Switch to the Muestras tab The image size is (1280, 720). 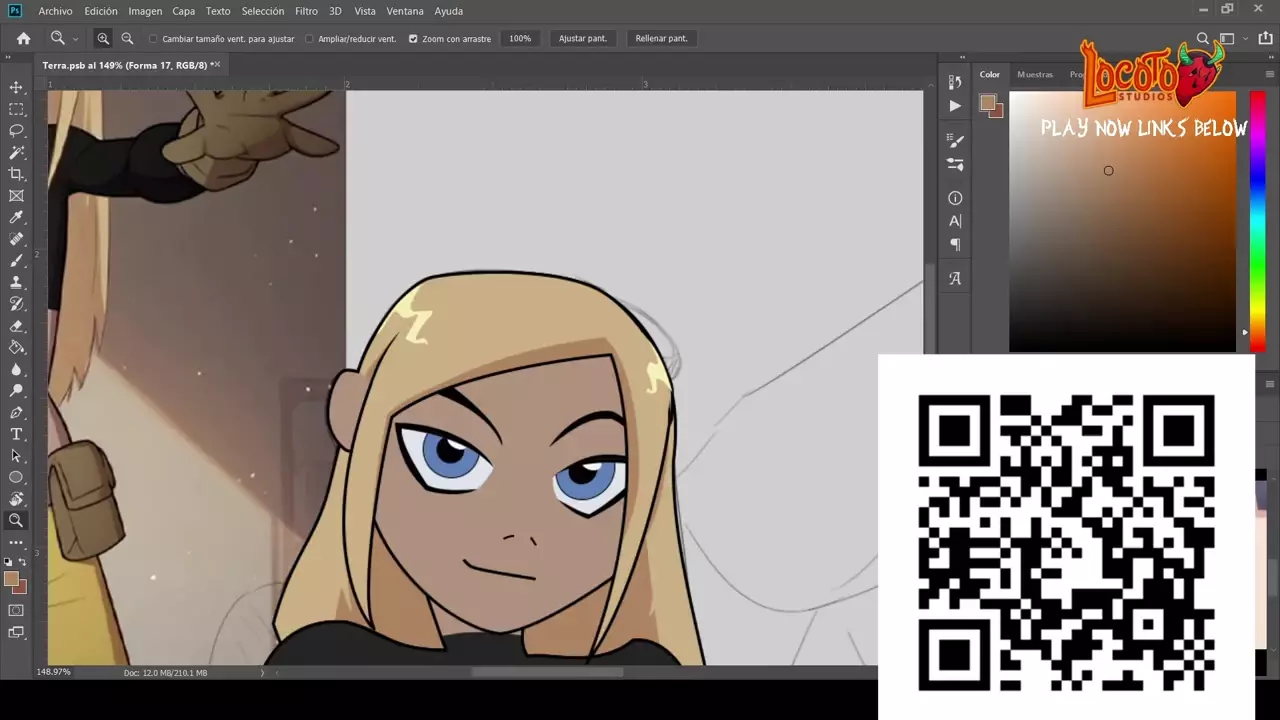click(x=1034, y=74)
